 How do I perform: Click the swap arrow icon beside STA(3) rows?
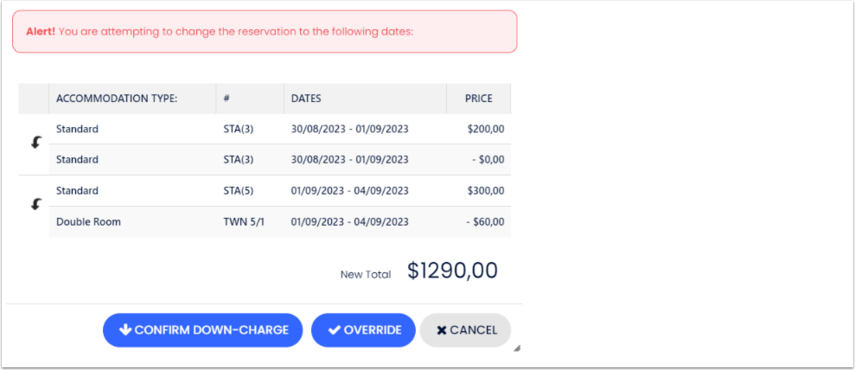(x=36, y=143)
